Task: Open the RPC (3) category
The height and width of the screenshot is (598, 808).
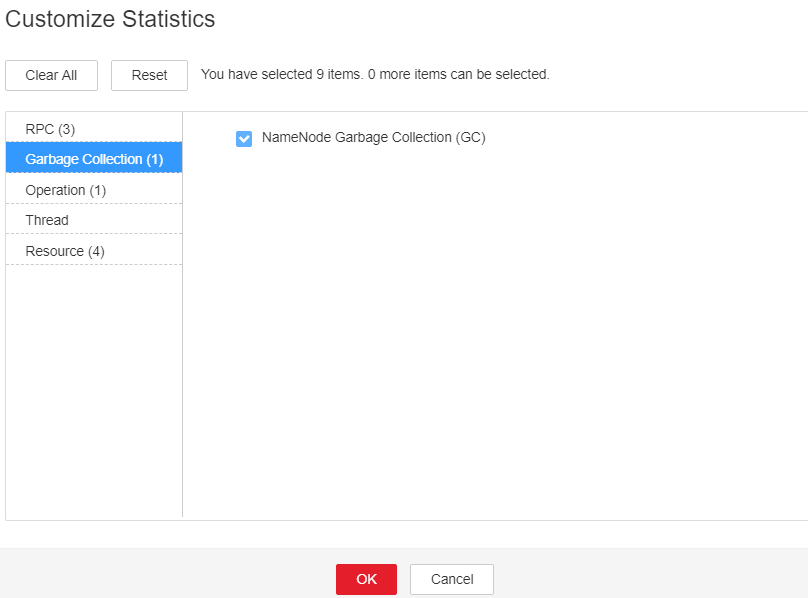Action: coord(94,128)
